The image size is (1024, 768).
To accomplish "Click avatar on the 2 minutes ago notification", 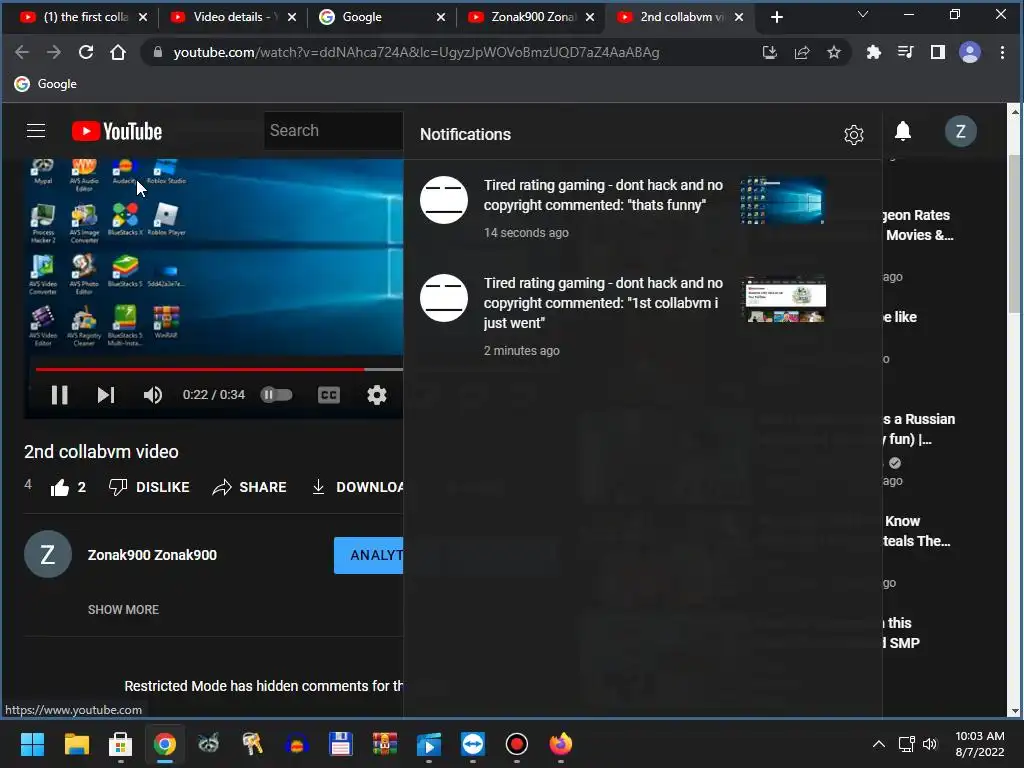I will coord(443,298).
